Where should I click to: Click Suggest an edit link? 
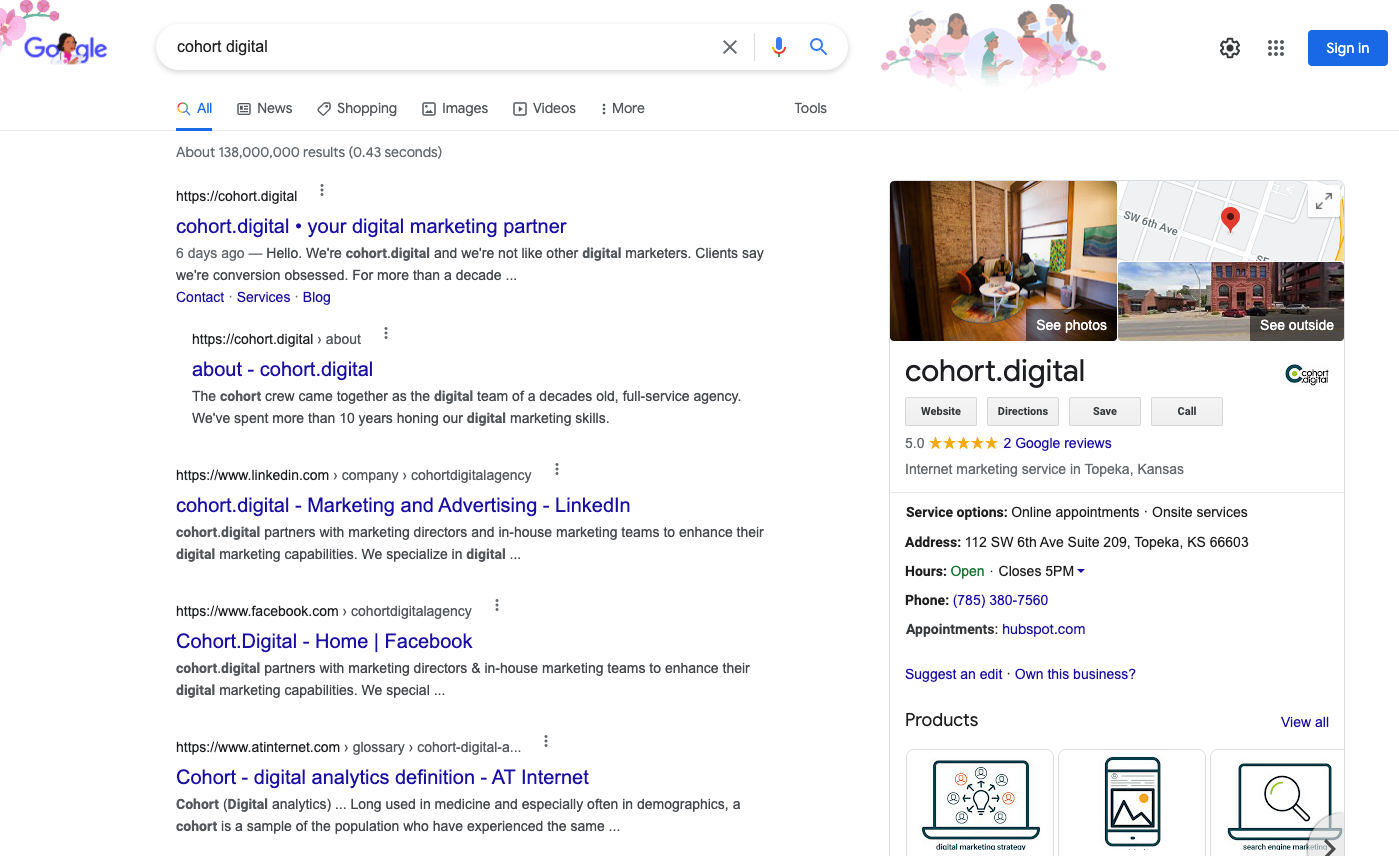coord(953,674)
